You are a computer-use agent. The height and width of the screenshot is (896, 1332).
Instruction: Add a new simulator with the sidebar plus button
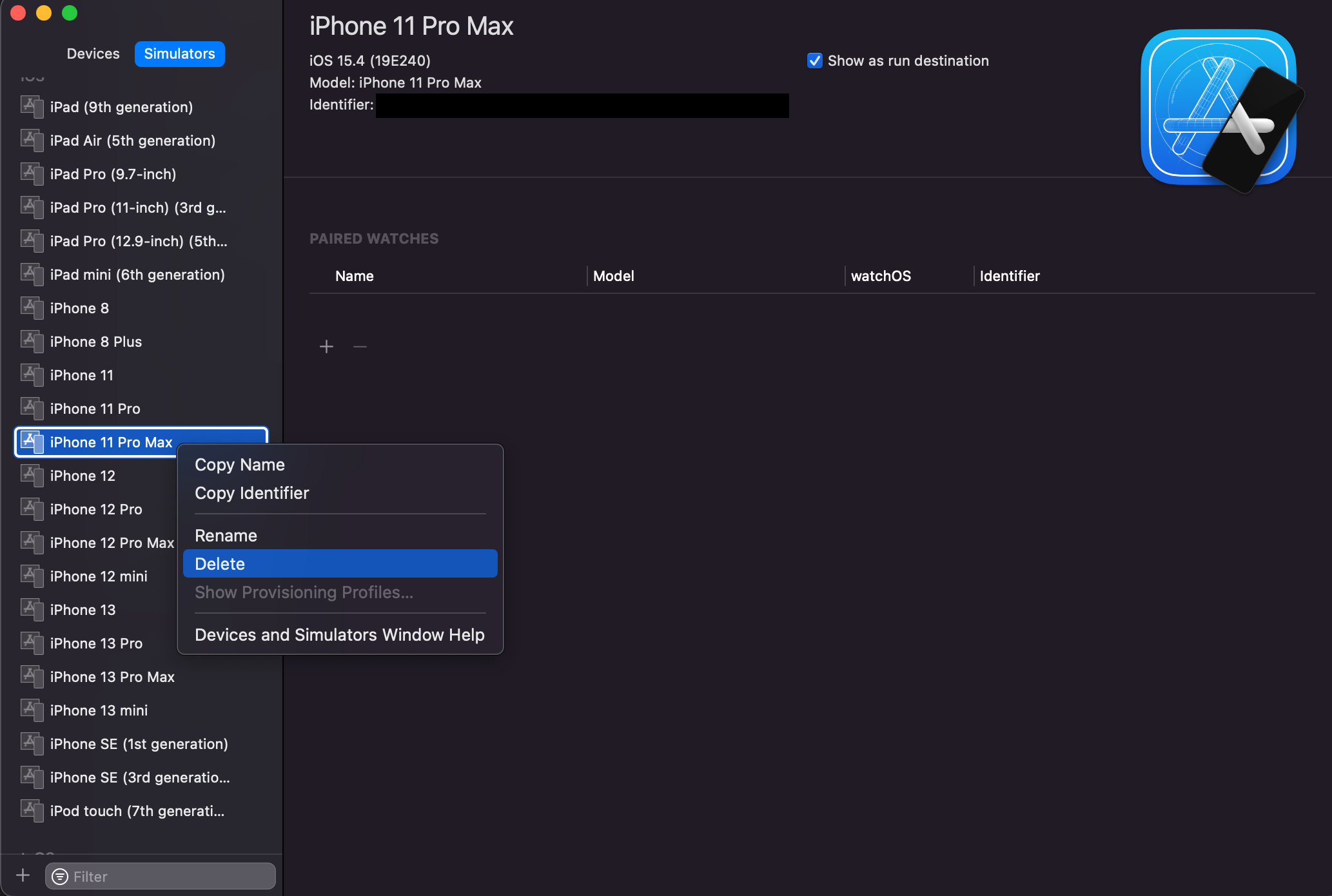point(23,875)
